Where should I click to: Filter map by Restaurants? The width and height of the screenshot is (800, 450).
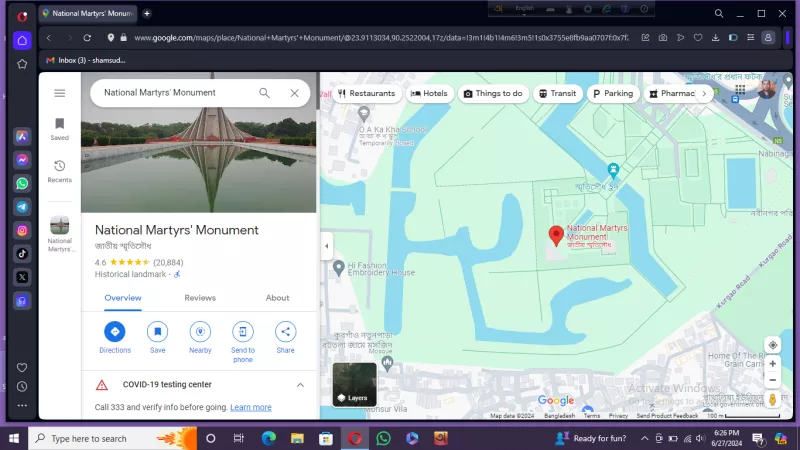click(x=366, y=93)
